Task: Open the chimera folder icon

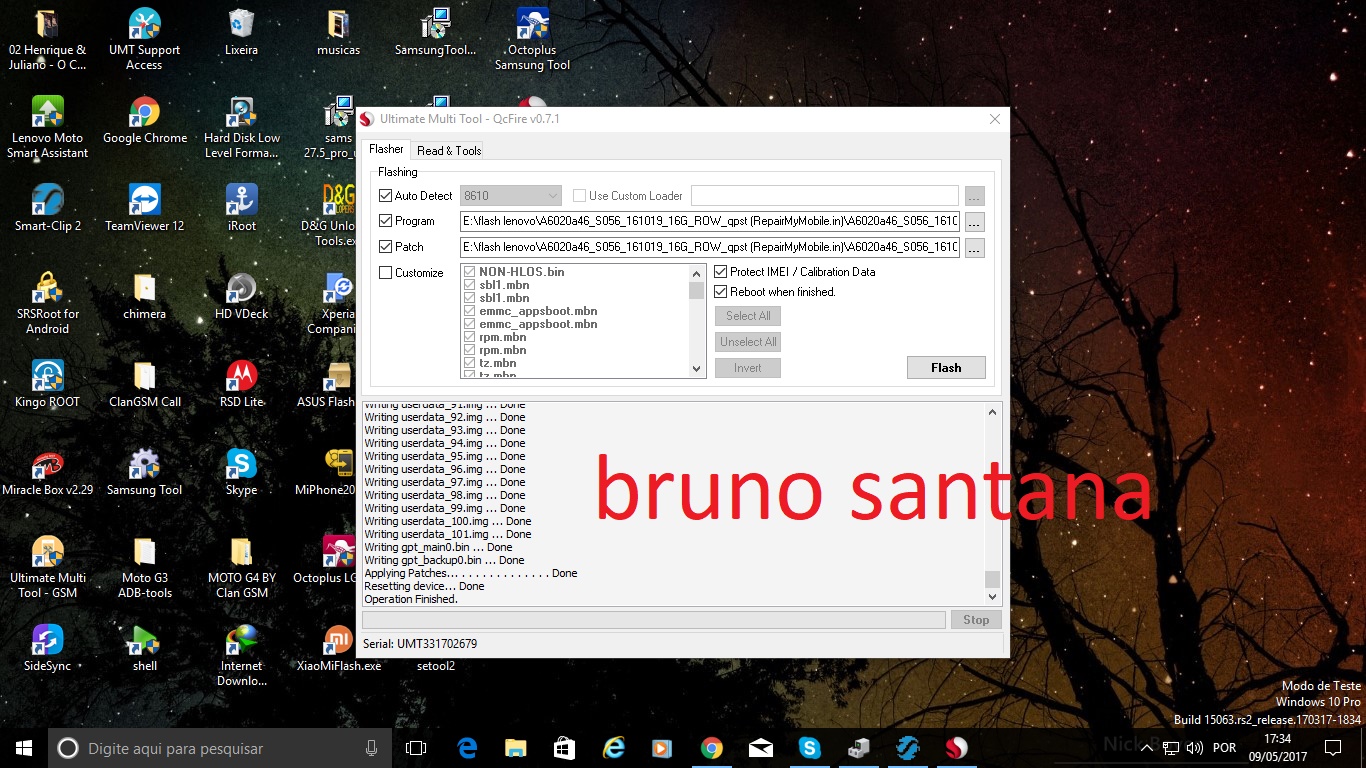Action: (x=145, y=297)
